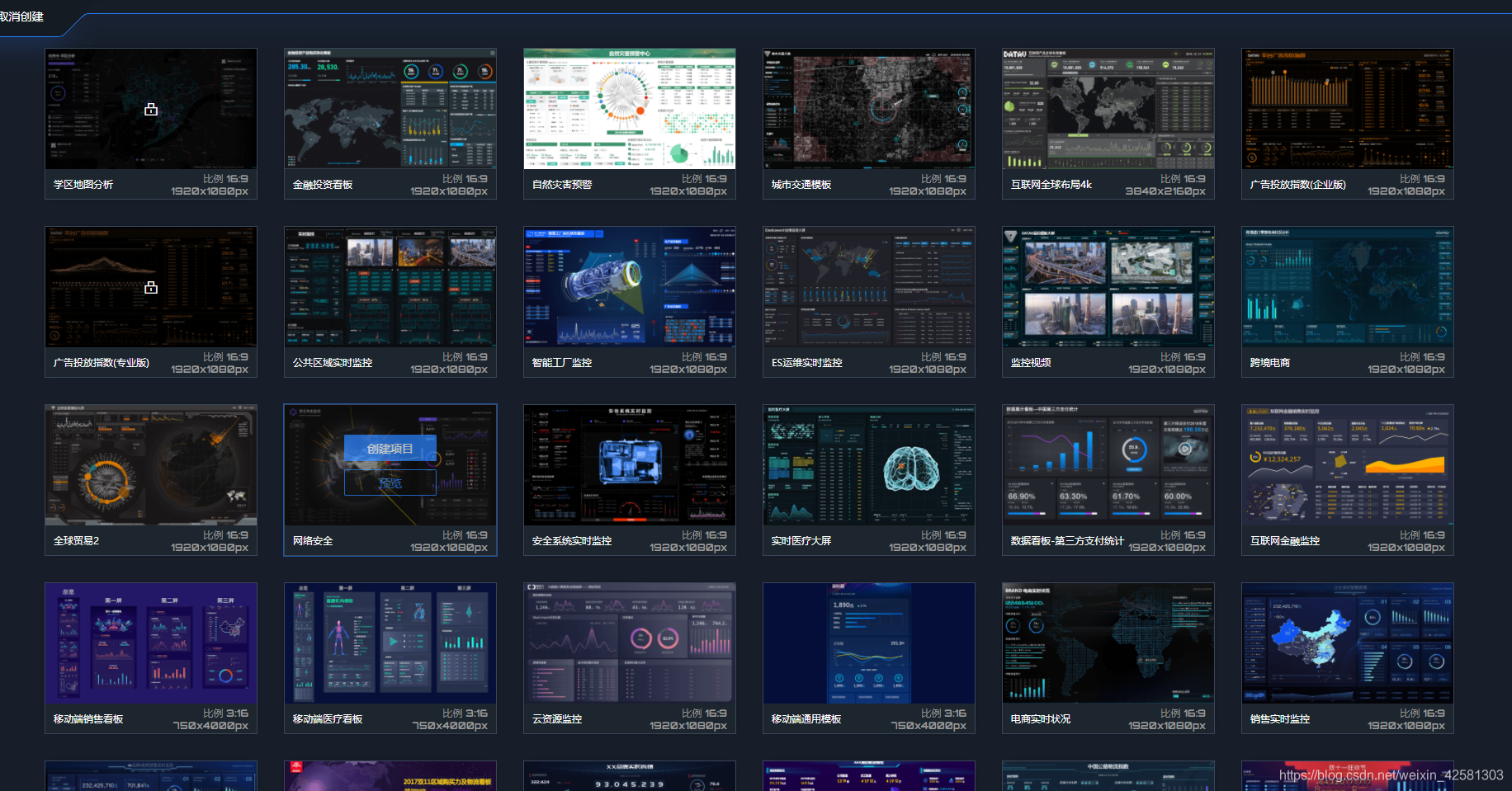This screenshot has width=1512, height=791.
Task: Select the 金融投资看板 template thumbnail
Action: 390,109
